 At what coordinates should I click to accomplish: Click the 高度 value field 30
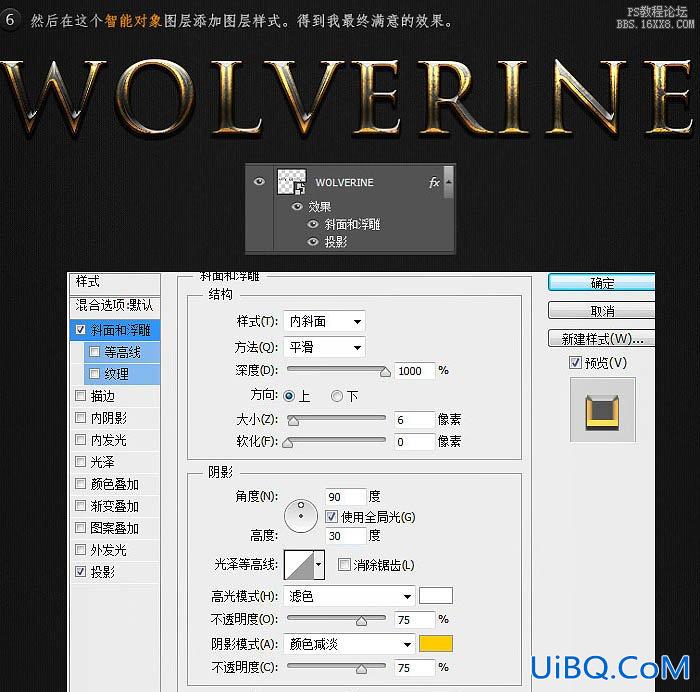(x=346, y=536)
